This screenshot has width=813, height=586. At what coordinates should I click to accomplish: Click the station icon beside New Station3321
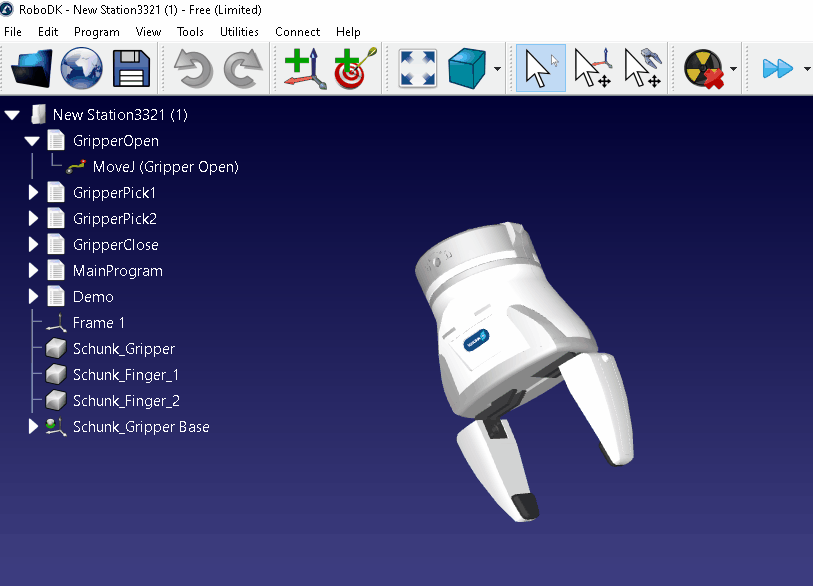click(x=37, y=115)
